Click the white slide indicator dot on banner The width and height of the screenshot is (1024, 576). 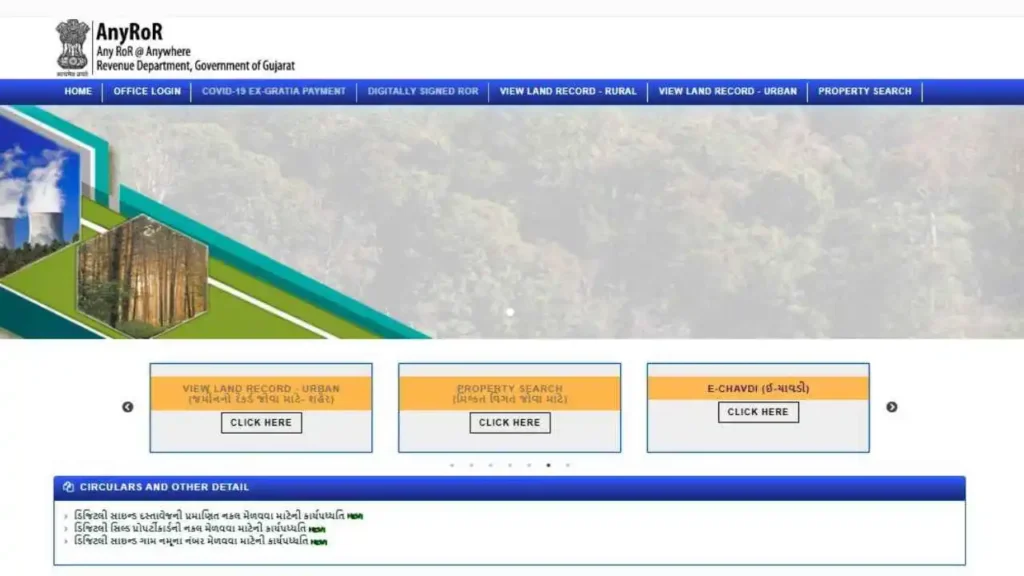click(510, 312)
